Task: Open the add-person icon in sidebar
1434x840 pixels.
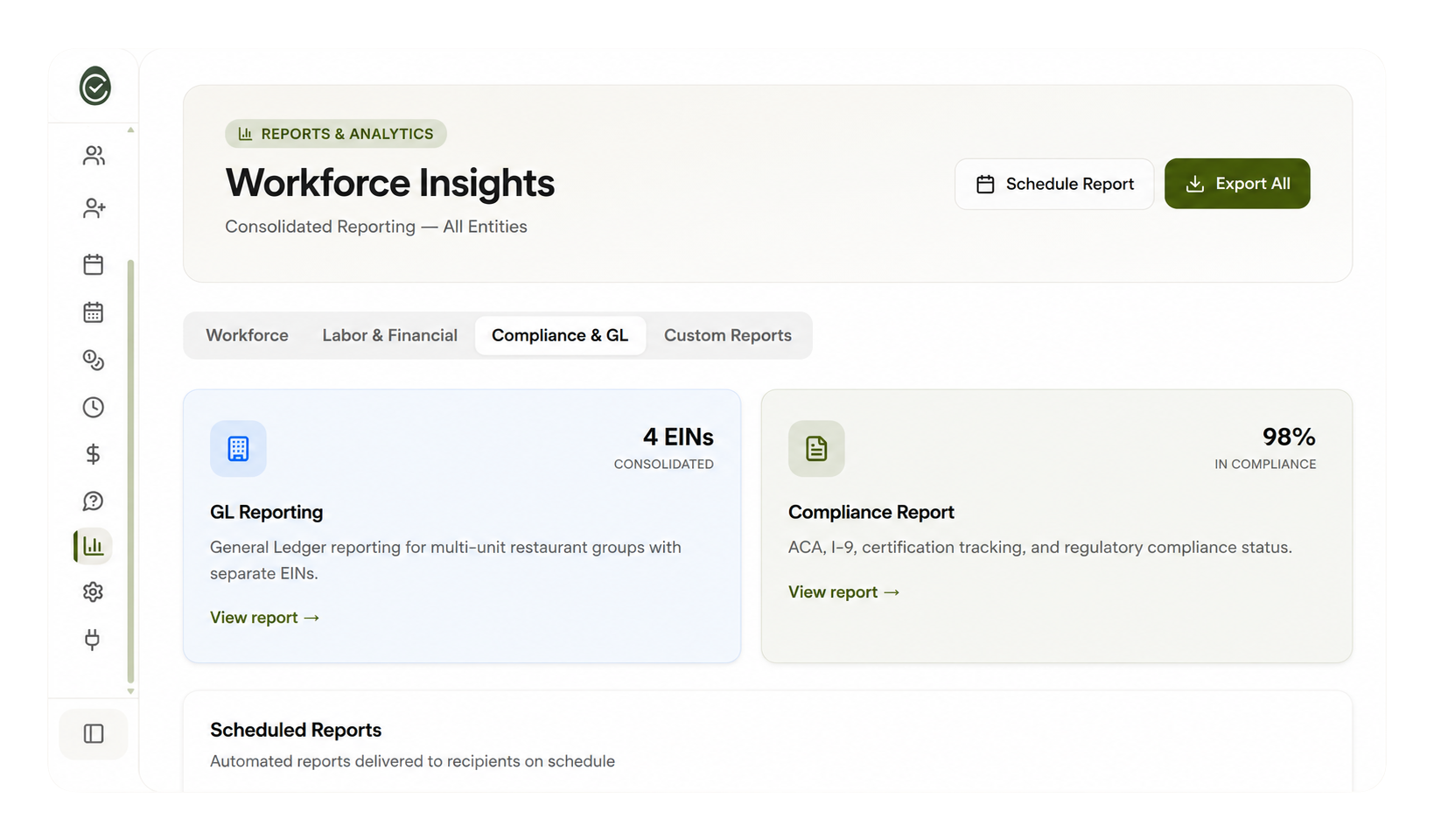Action: (x=94, y=208)
